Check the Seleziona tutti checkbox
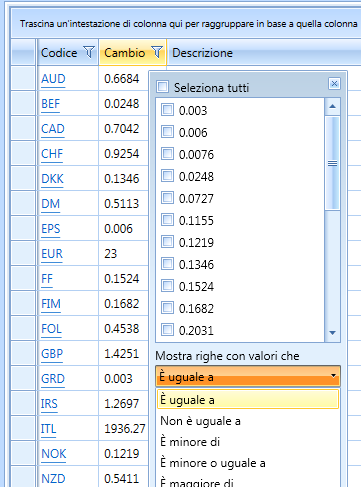This screenshot has width=361, height=487. (163, 87)
